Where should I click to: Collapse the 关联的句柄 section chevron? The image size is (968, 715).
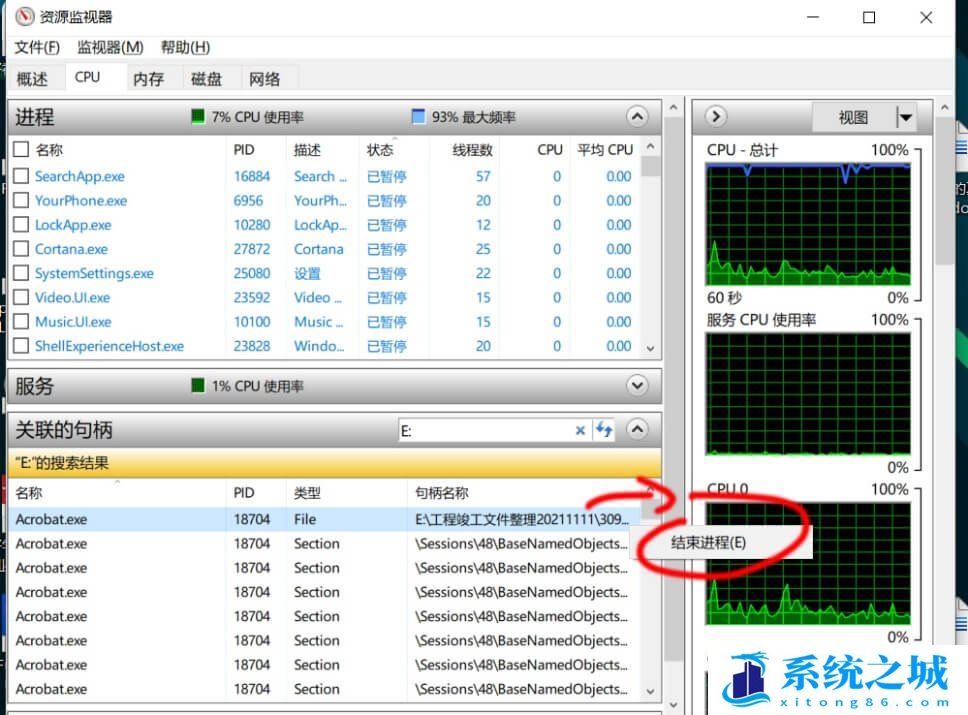pyautogui.click(x=637, y=430)
